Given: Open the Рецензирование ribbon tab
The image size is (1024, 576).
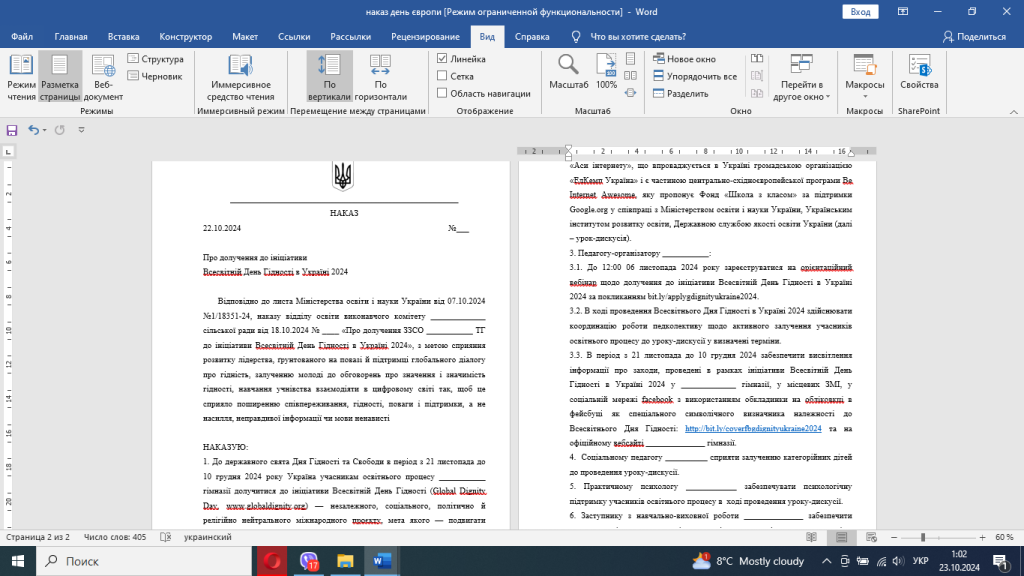Looking at the screenshot, I should click(425, 37).
